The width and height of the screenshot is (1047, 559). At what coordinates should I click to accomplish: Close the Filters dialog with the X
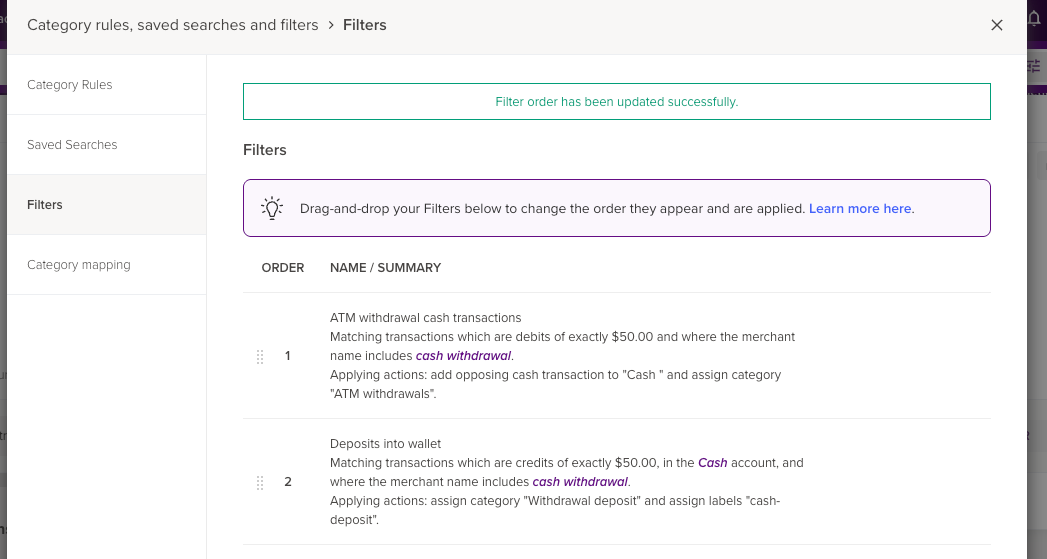(996, 25)
